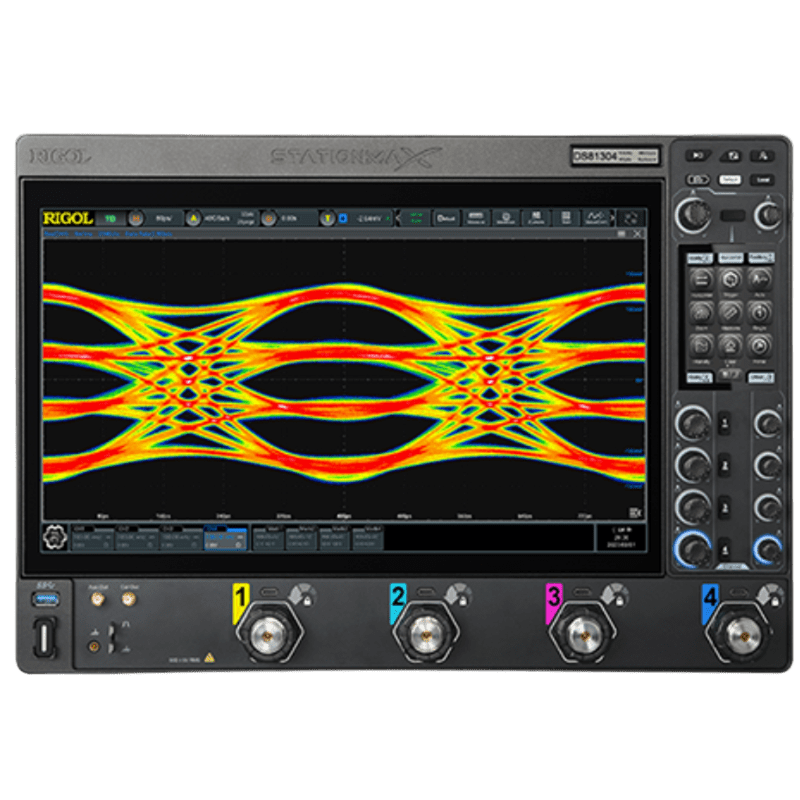Tap the Home icon on the side touchpad

[x=759, y=343]
